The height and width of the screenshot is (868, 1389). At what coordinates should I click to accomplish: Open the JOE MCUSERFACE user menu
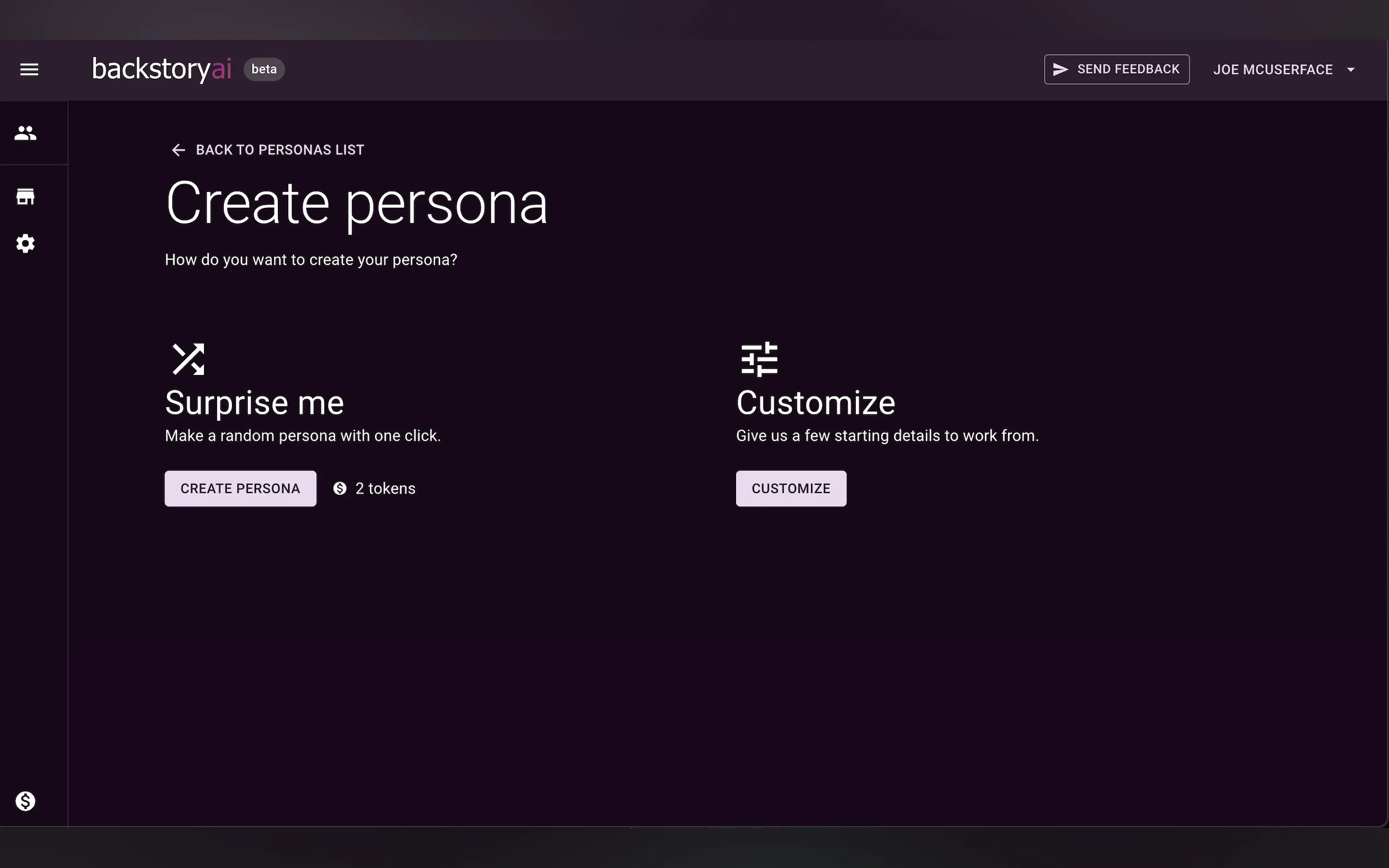pos(1273,70)
